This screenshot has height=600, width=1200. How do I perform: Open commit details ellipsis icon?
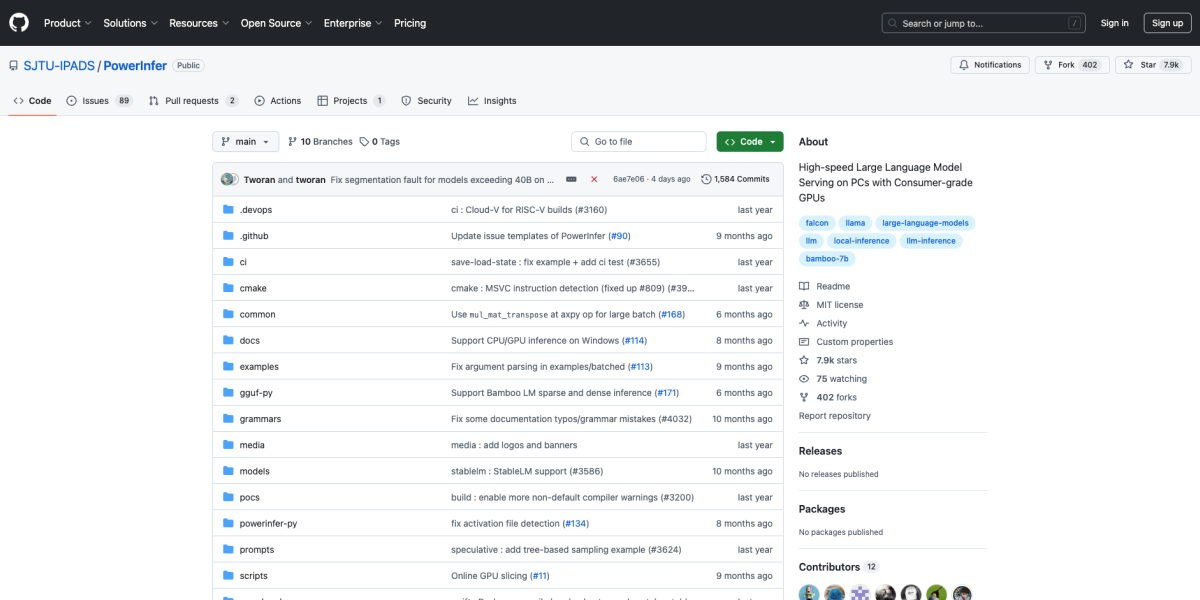[571, 179]
